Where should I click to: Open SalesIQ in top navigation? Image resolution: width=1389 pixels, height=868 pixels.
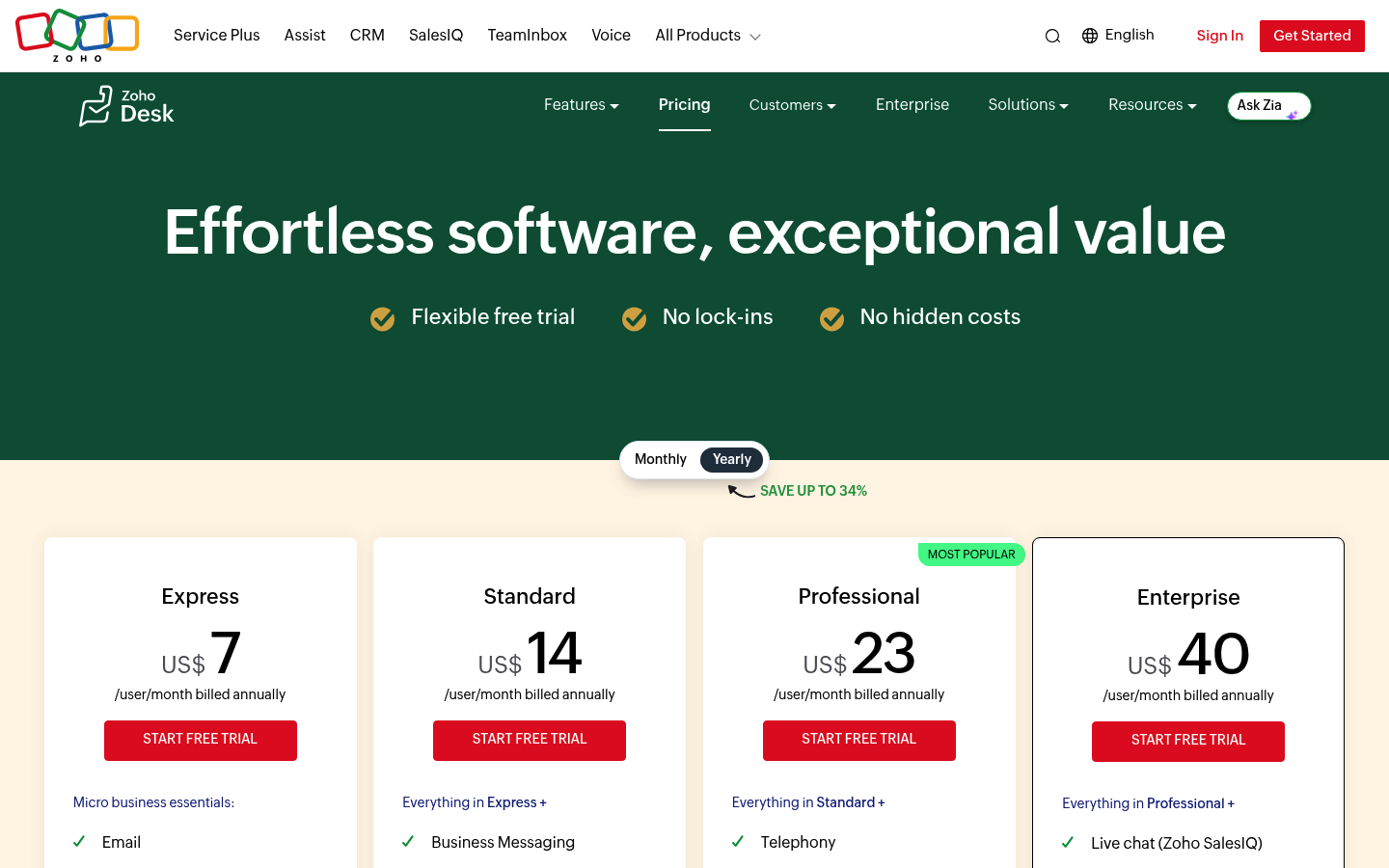(436, 36)
